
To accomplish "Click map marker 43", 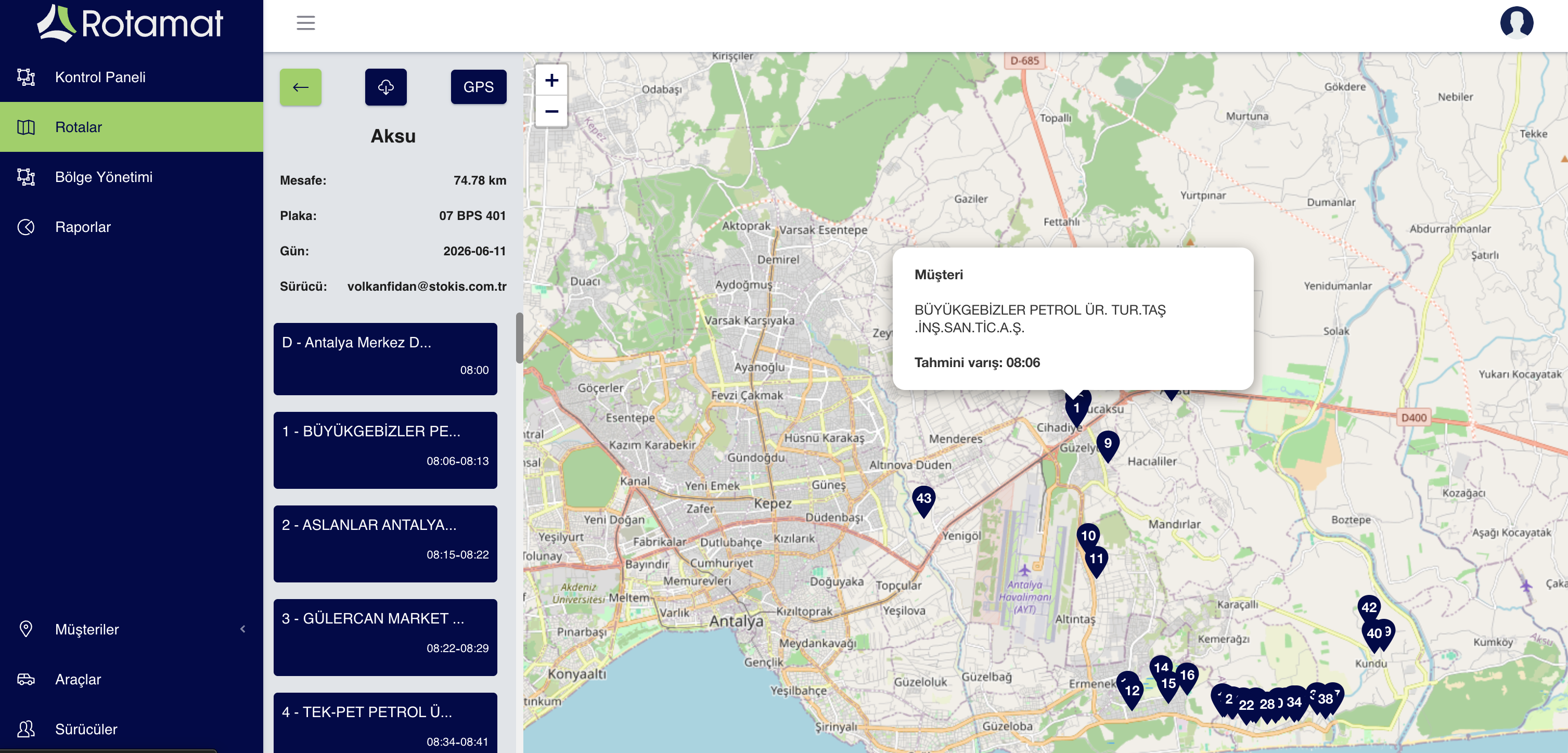I will [x=923, y=501].
